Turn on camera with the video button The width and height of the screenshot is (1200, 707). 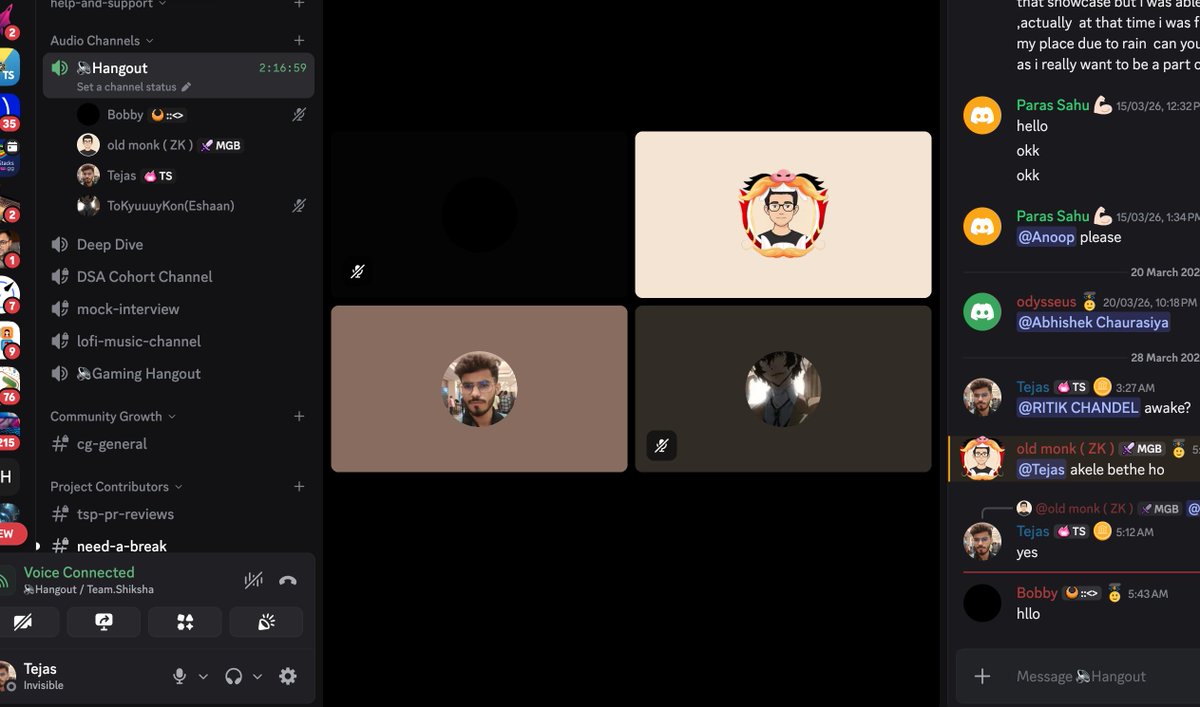click(x=23, y=622)
